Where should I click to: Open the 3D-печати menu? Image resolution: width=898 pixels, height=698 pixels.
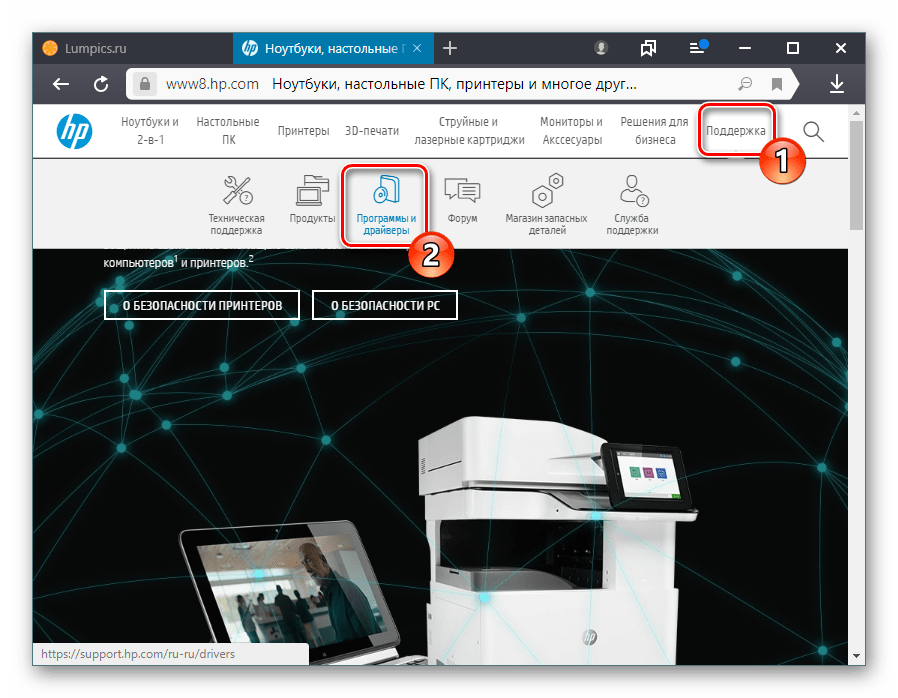coord(372,131)
